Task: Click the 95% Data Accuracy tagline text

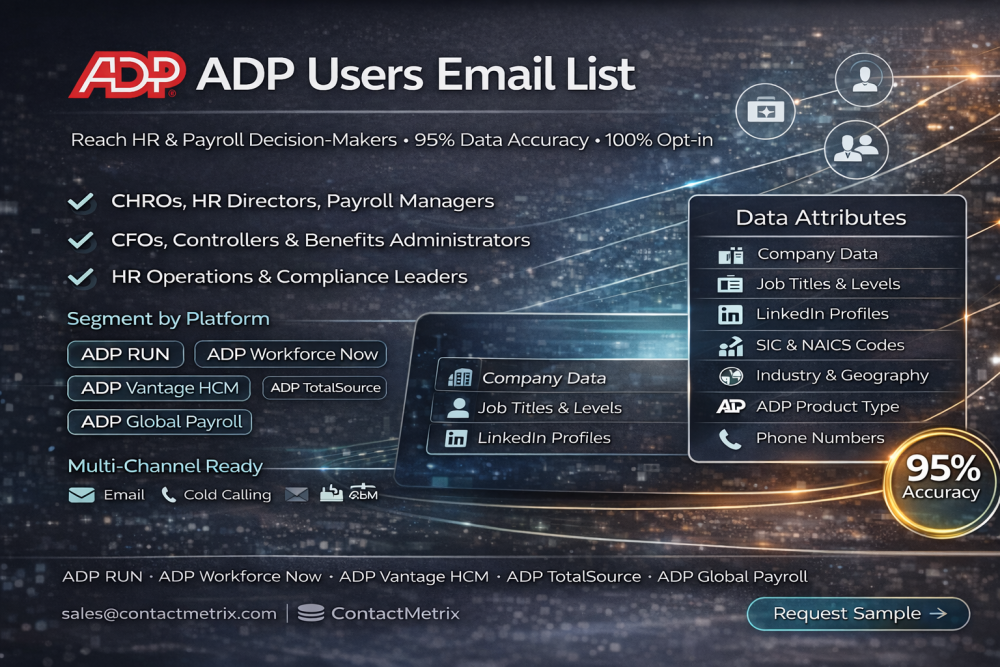Action: pos(501,140)
